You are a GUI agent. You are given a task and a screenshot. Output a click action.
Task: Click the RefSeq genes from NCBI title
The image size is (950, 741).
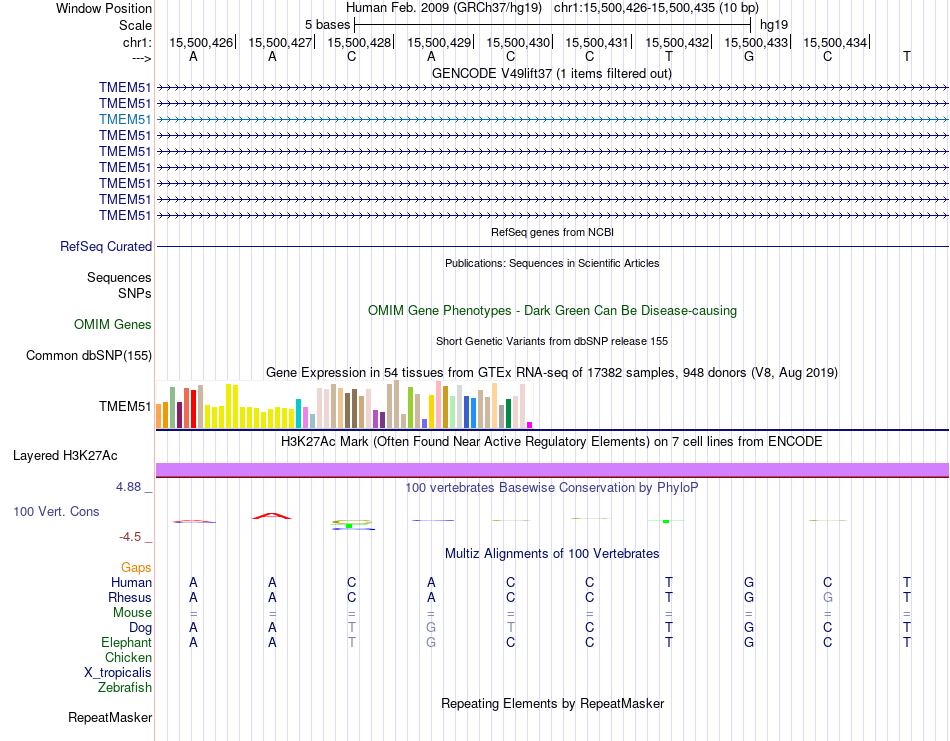coord(553,232)
